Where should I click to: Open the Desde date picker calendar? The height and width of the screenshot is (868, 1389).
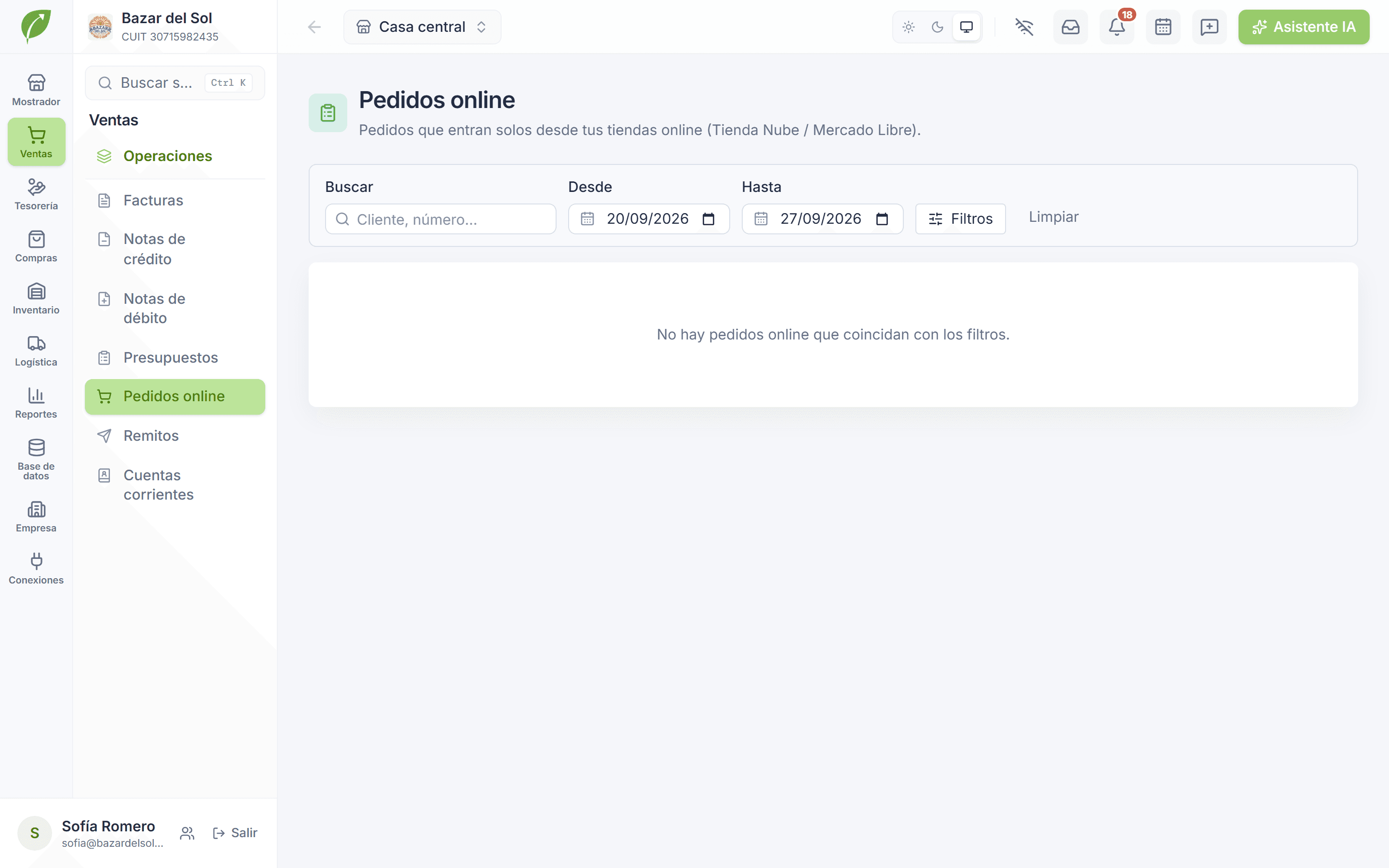pos(708,219)
